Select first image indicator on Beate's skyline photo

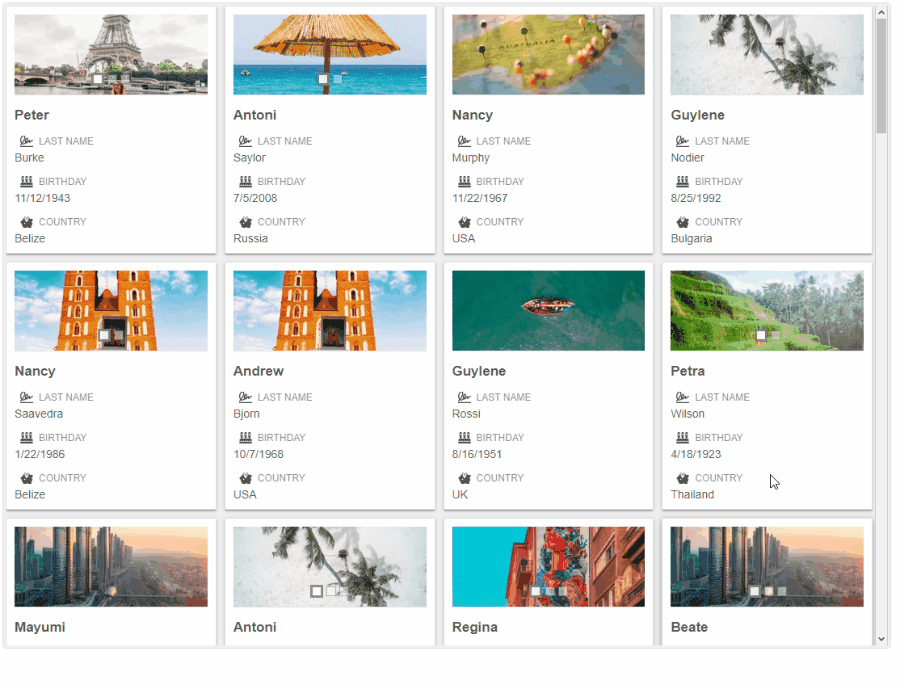tap(755, 591)
